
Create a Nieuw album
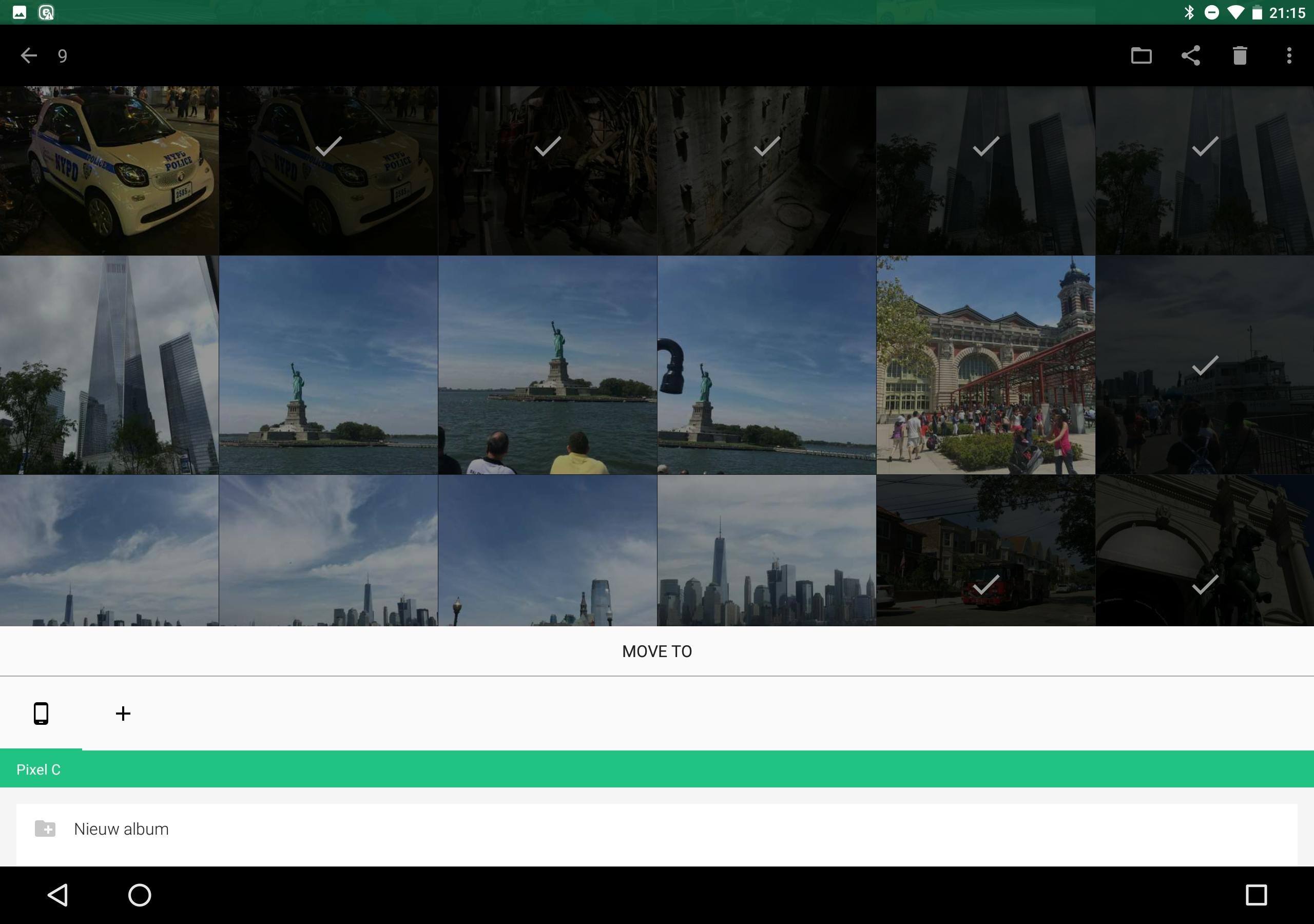point(121,829)
